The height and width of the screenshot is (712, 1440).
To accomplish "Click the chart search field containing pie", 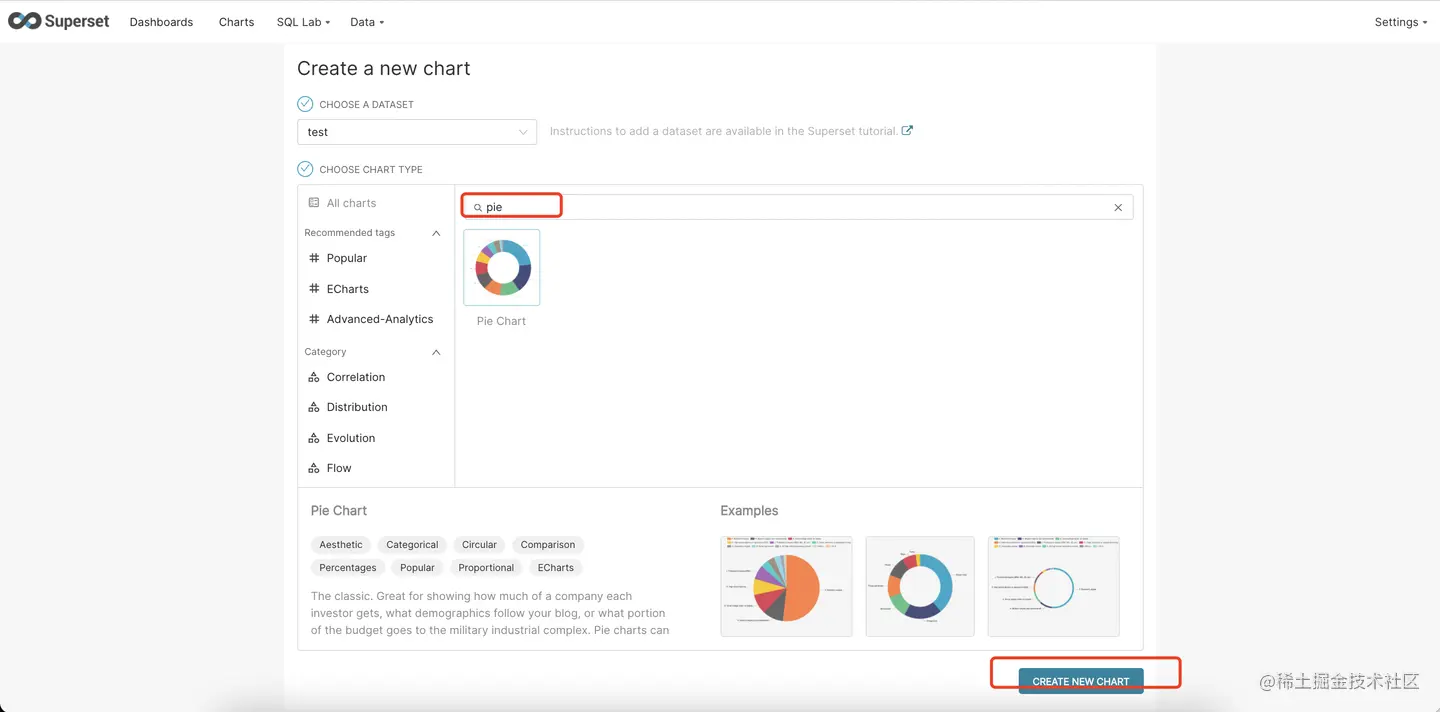I will (797, 207).
